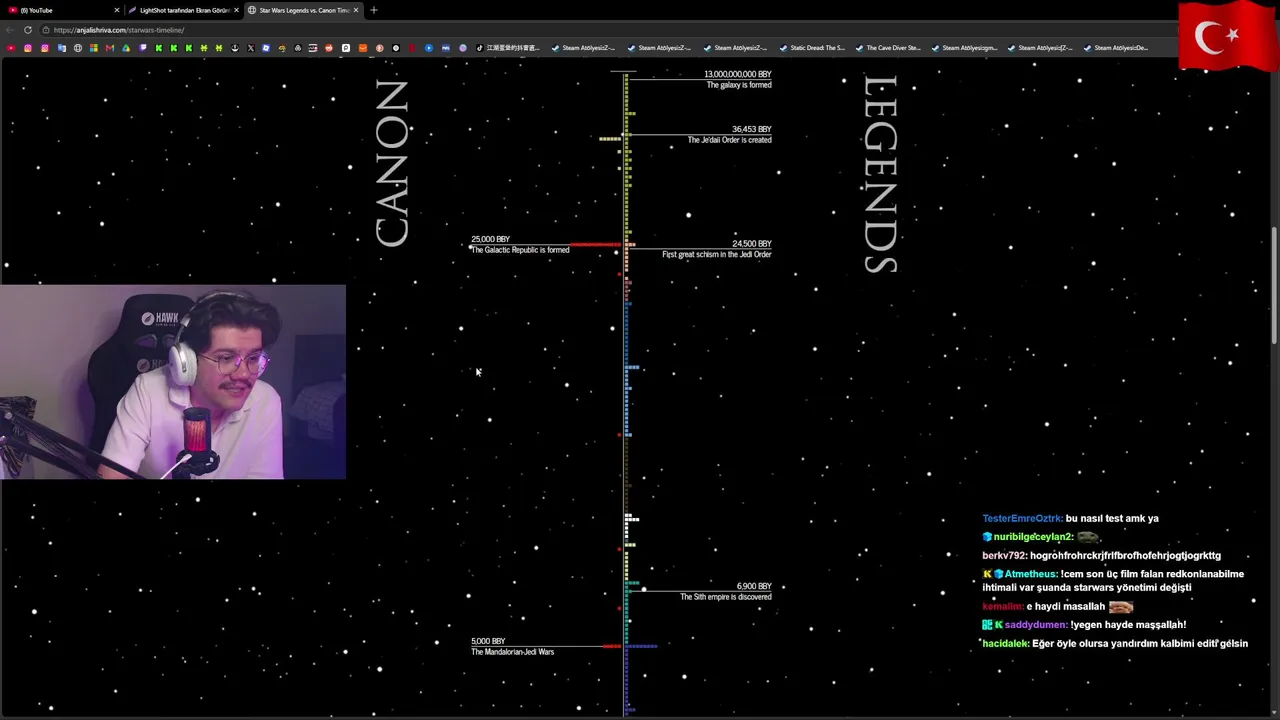Close the Star Wars timeline tab

pos(355,10)
